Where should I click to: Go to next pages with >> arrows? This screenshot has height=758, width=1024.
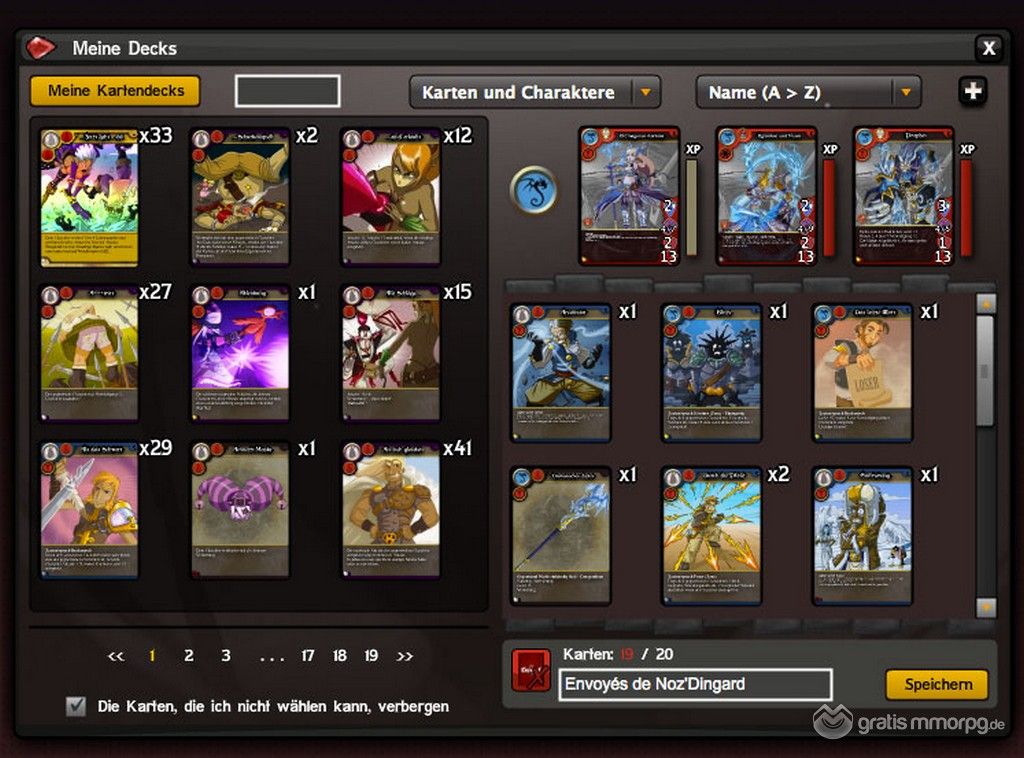pyautogui.click(x=404, y=656)
